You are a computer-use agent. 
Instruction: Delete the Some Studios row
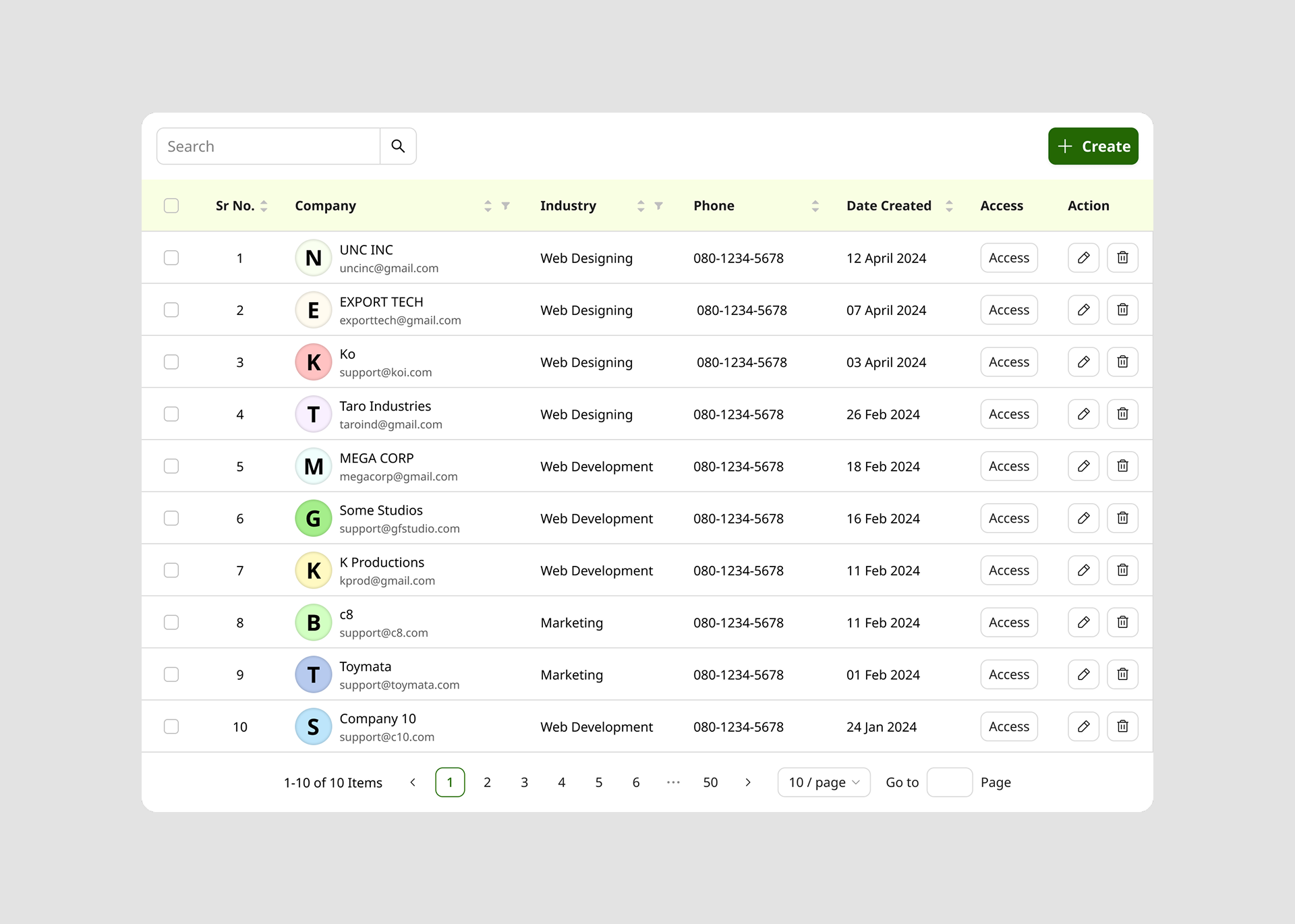[x=1122, y=518]
